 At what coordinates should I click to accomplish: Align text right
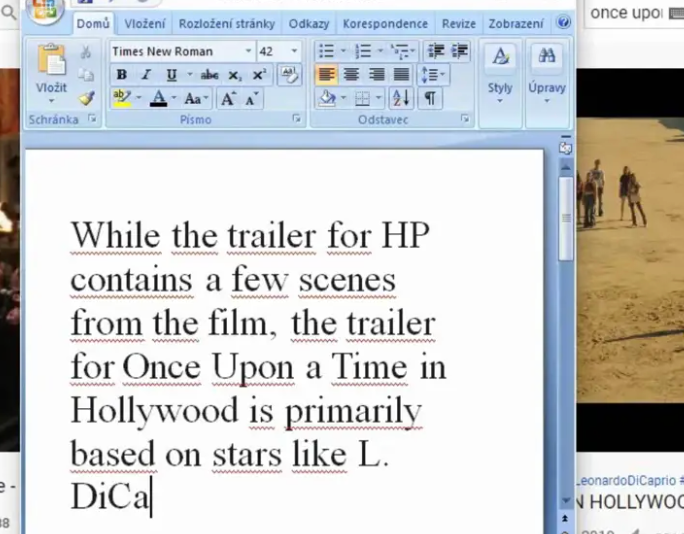point(376,75)
